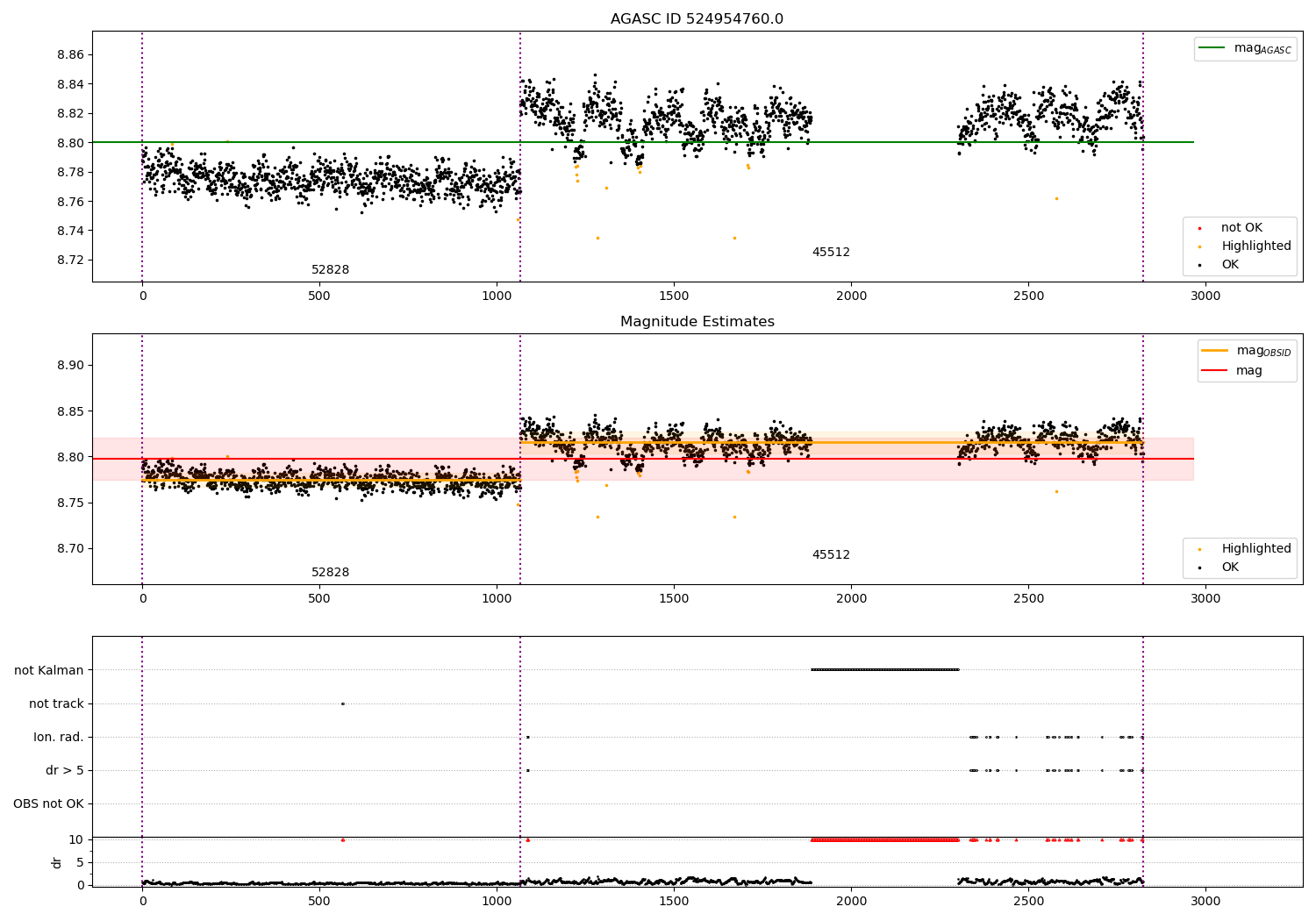Click the 8.72 tick on top plot
This screenshot has width=1316, height=921.
coord(70,261)
